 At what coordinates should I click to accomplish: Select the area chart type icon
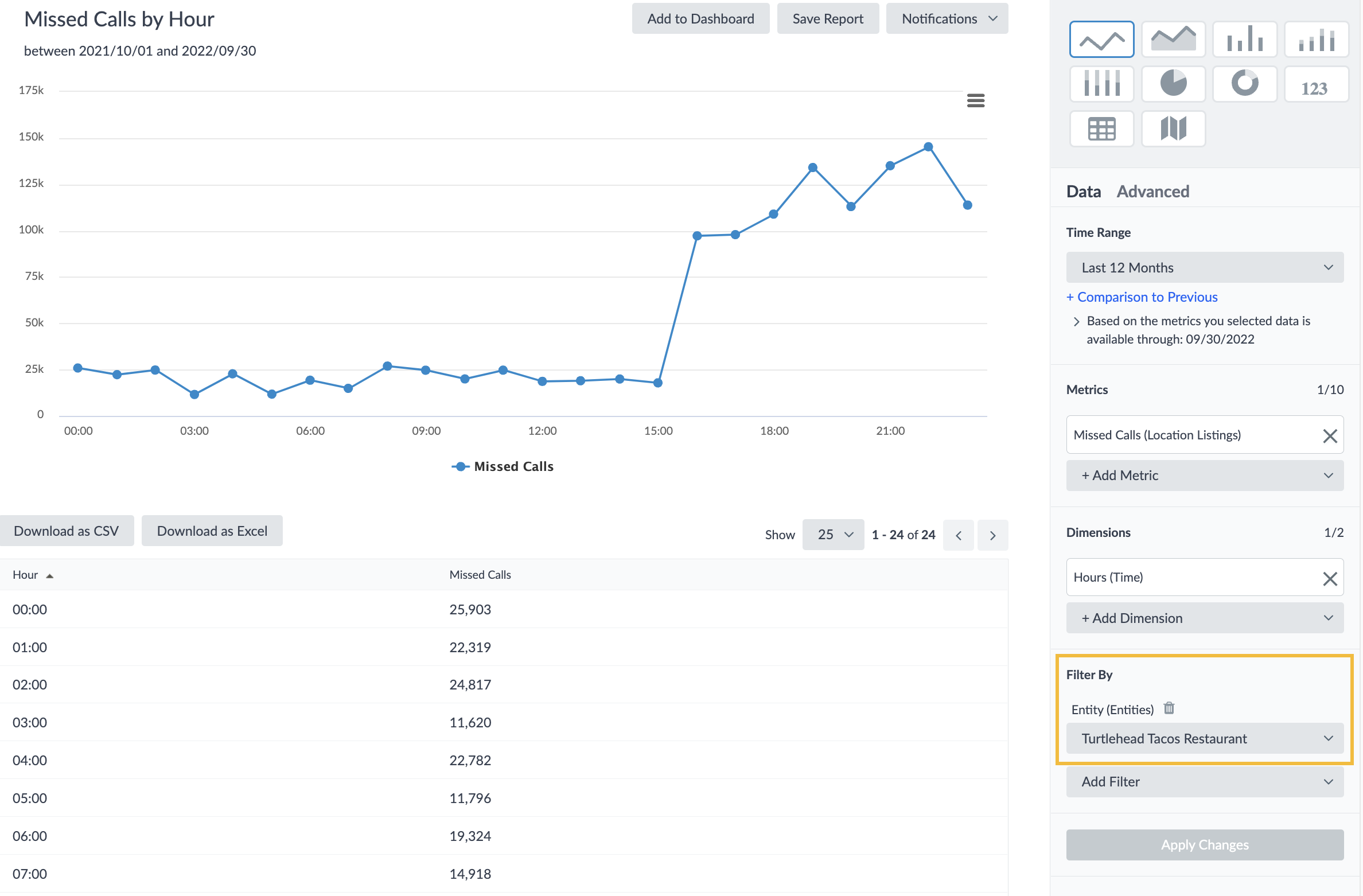click(x=1173, y=40)
